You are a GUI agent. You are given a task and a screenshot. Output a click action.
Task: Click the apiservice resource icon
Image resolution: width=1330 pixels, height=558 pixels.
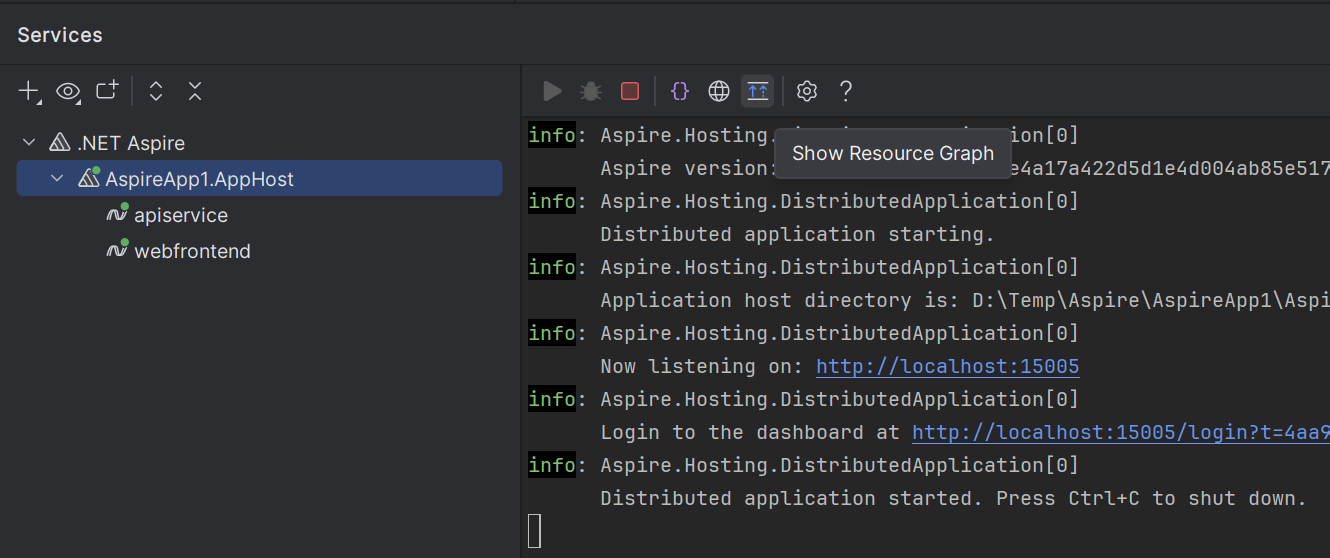[117, 214]
